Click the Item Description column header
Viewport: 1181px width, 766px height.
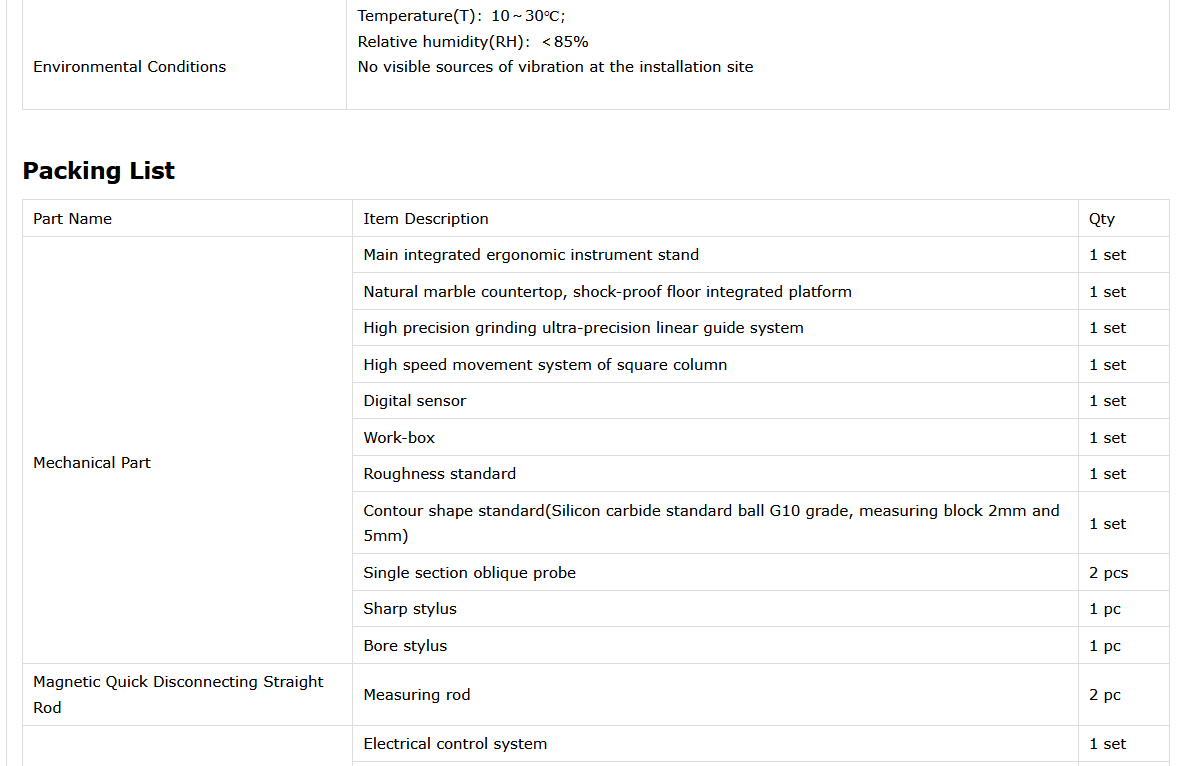pos(426,219)
